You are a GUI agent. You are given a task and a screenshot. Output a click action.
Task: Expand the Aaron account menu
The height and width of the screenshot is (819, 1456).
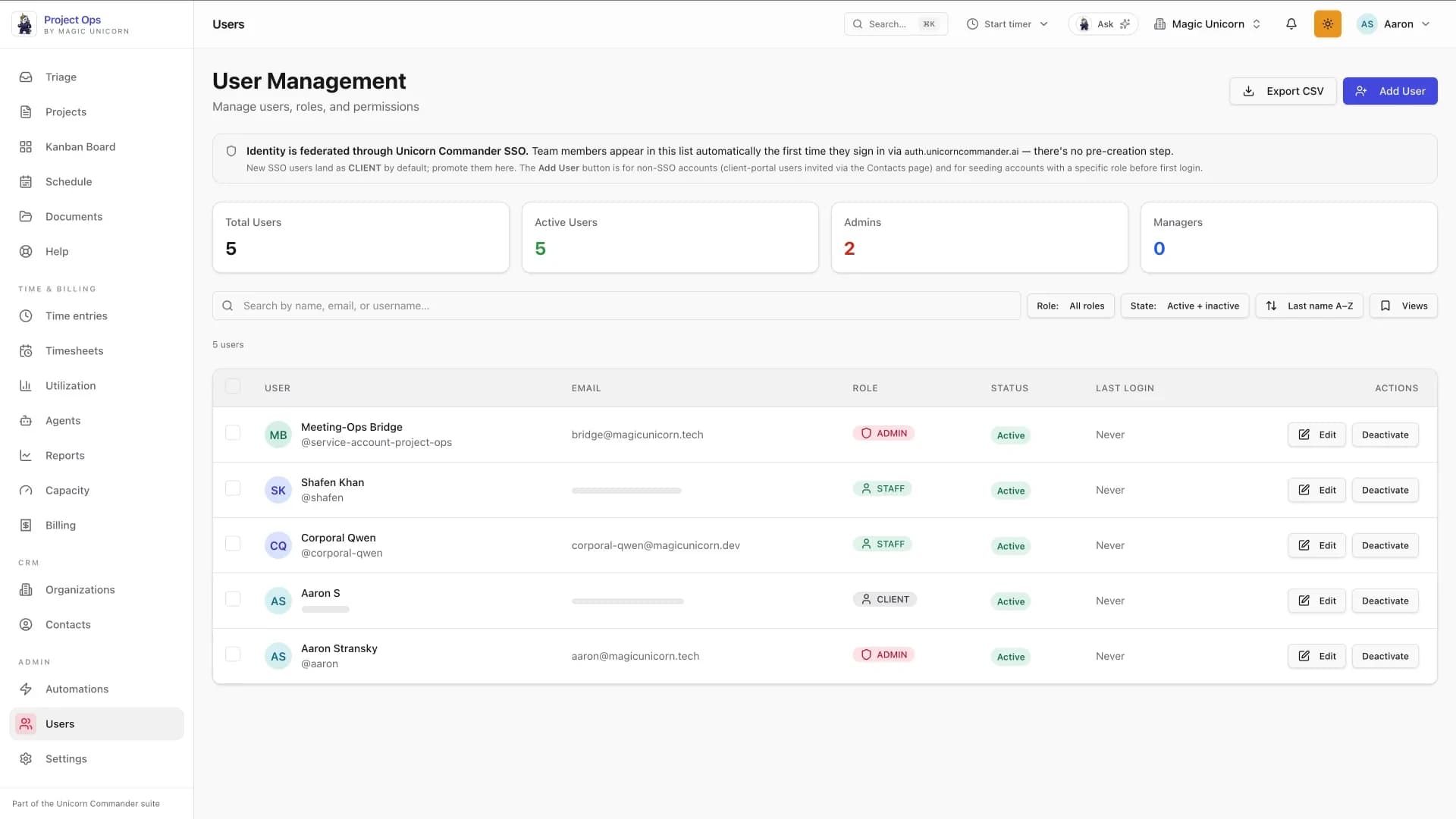[1394, 24]
